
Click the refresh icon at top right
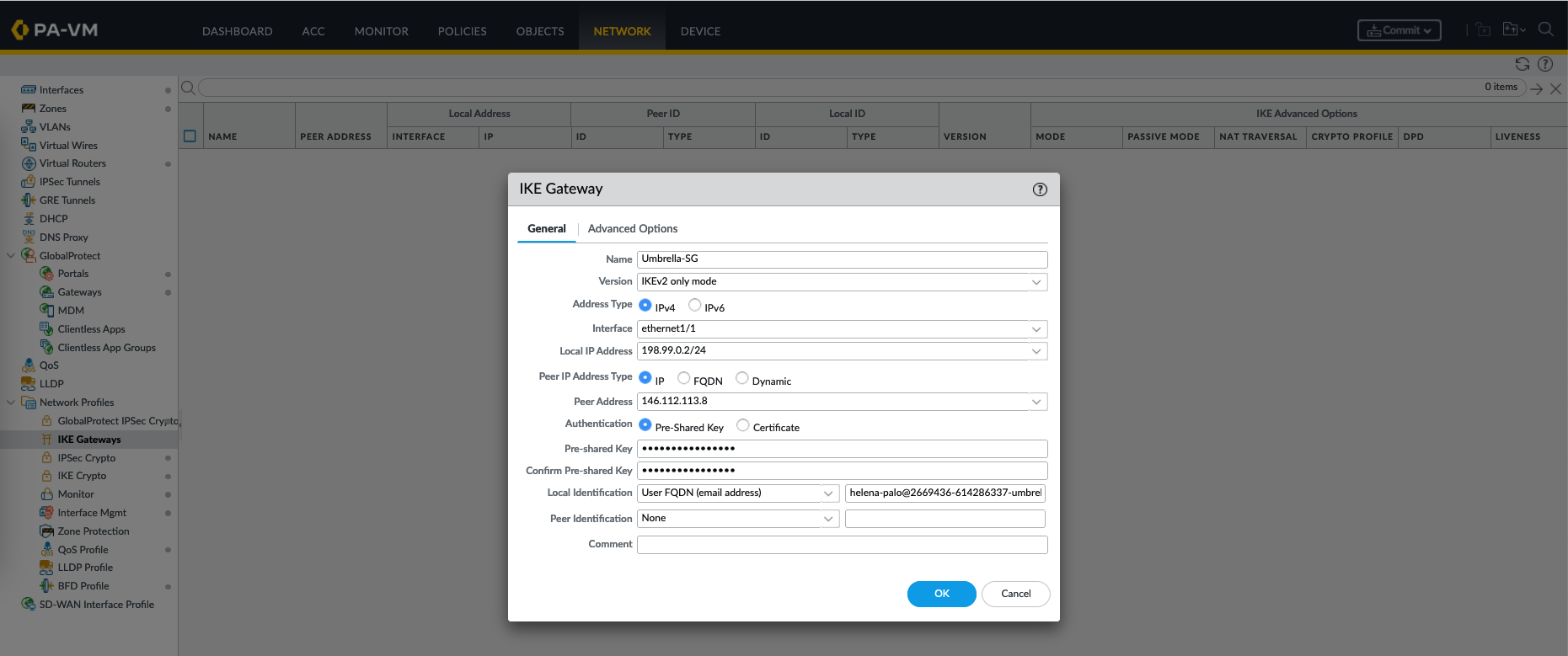click(1522, 64)
